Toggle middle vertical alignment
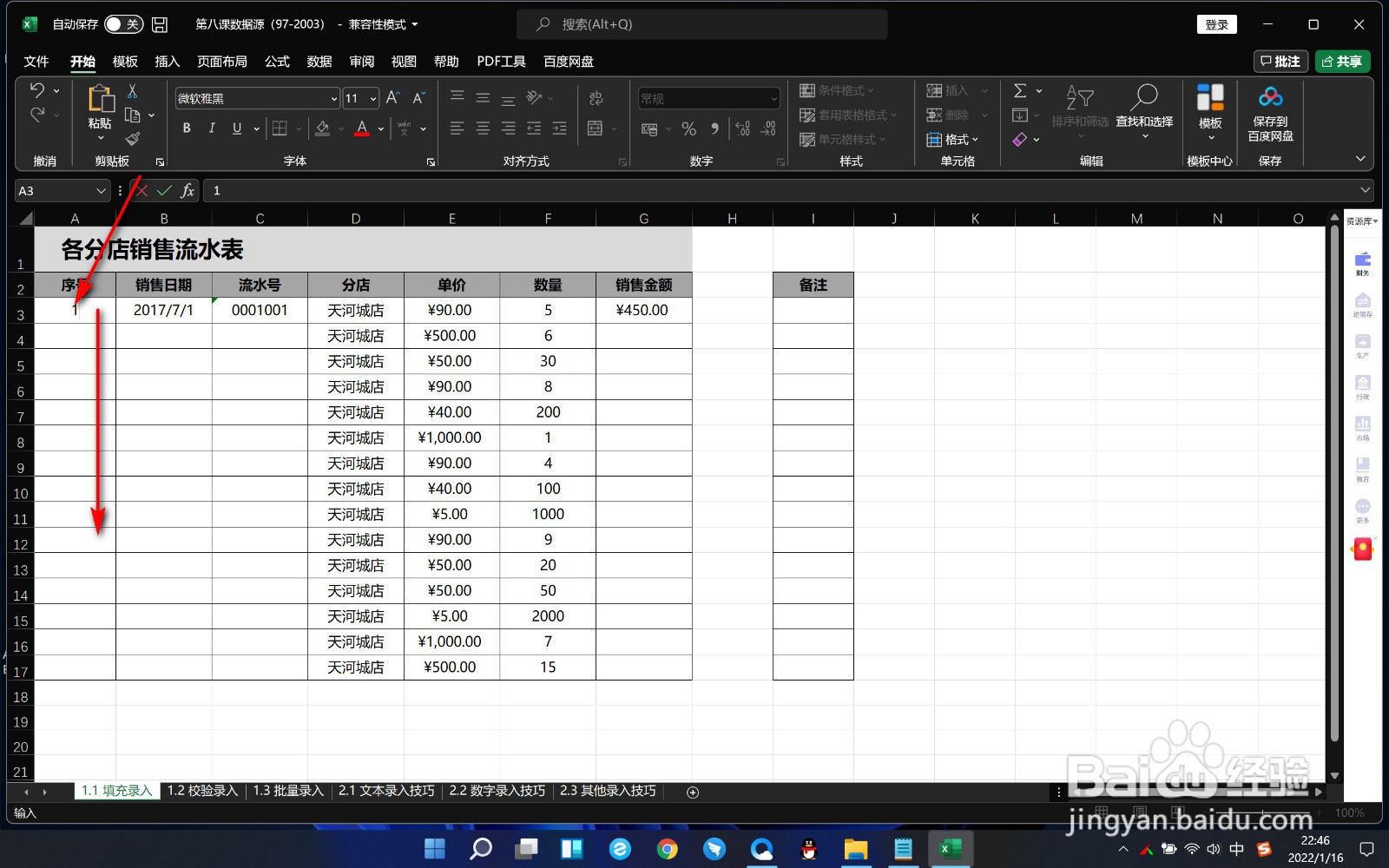This screenshot has height=868, width=1389. tap(483, 97)
